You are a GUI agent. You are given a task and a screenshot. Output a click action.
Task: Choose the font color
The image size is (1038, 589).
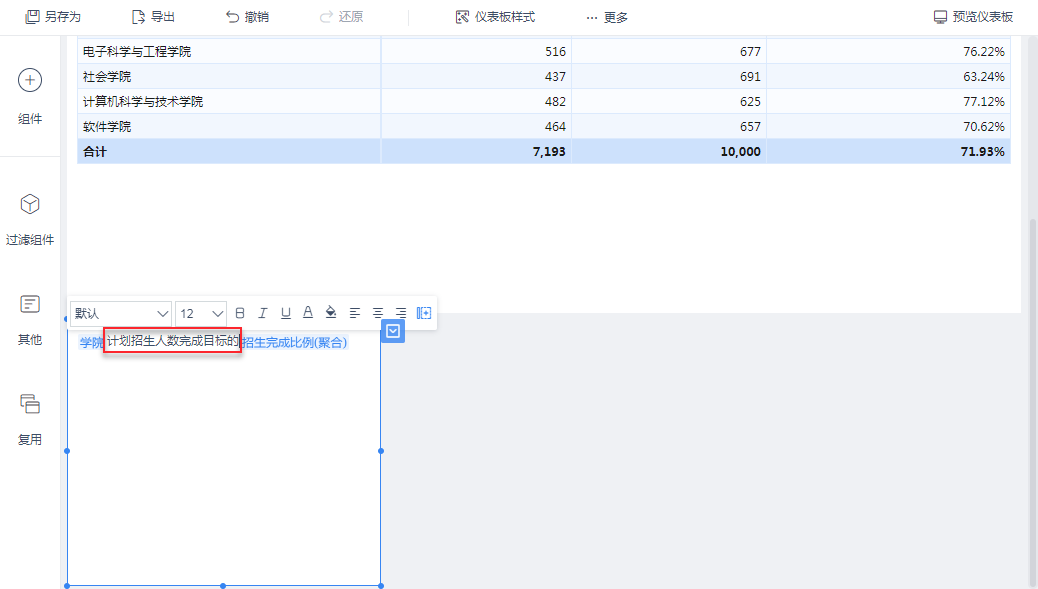point(308,312)
